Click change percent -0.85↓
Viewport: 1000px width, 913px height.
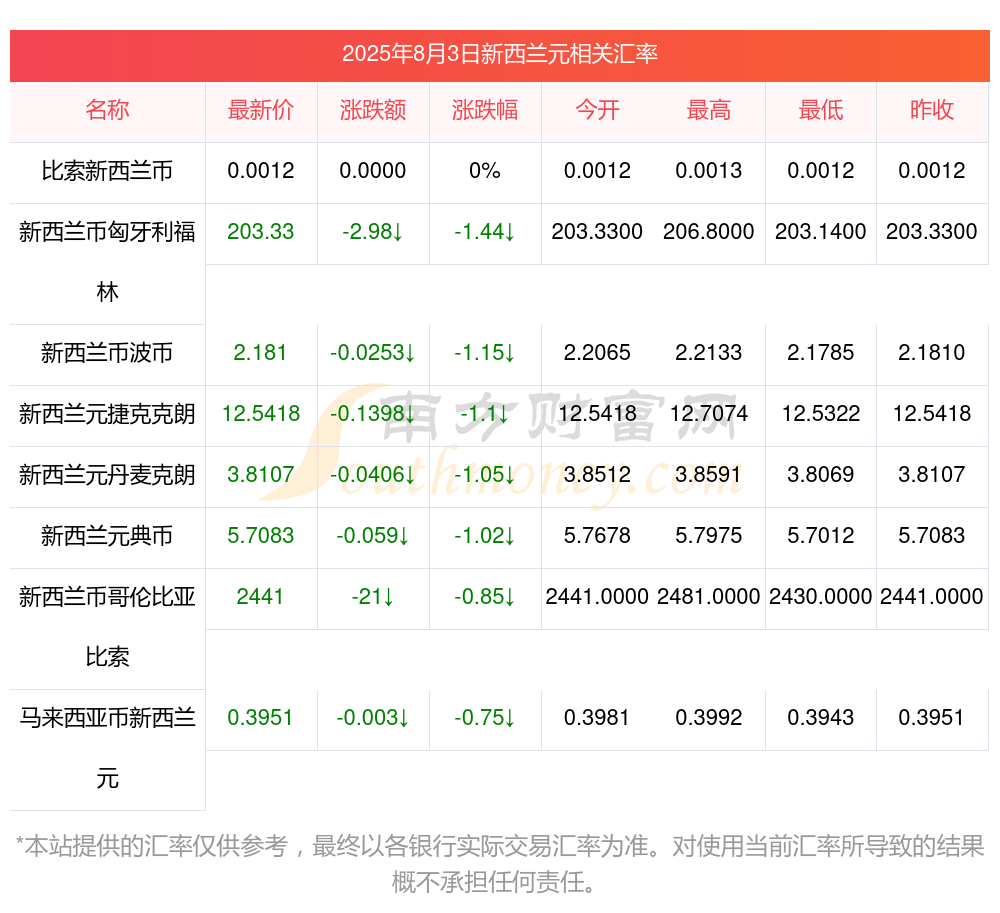click(485, 597)
